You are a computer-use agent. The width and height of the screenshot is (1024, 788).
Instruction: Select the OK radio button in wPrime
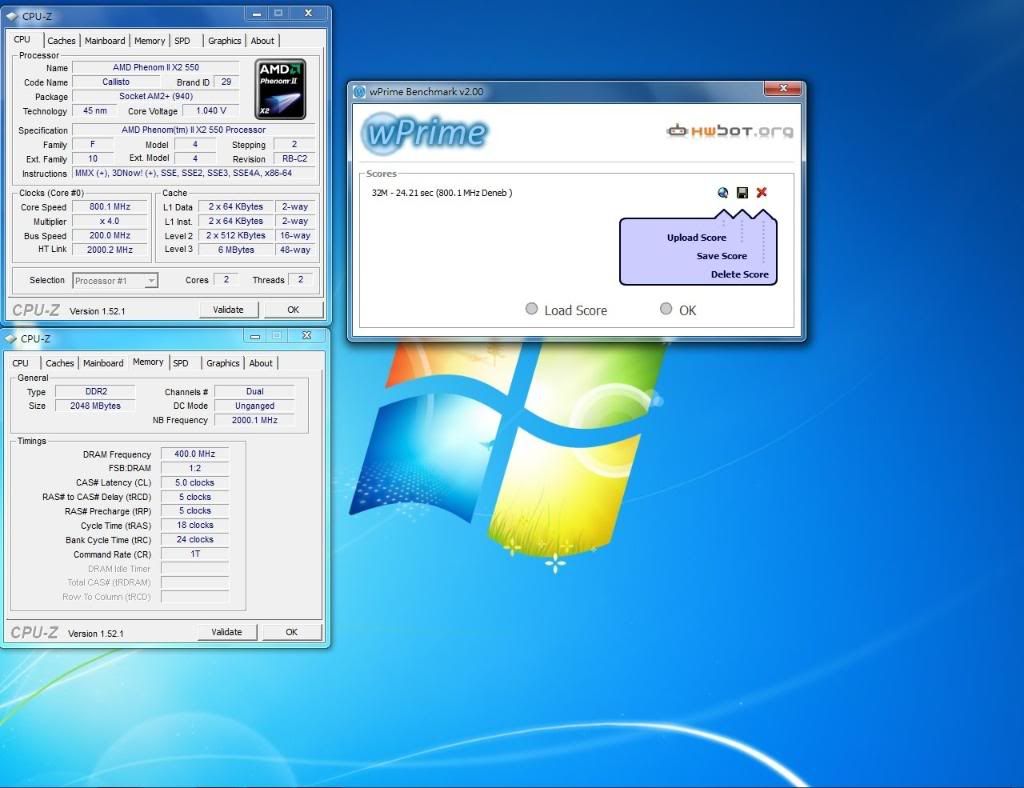[665, 309]
